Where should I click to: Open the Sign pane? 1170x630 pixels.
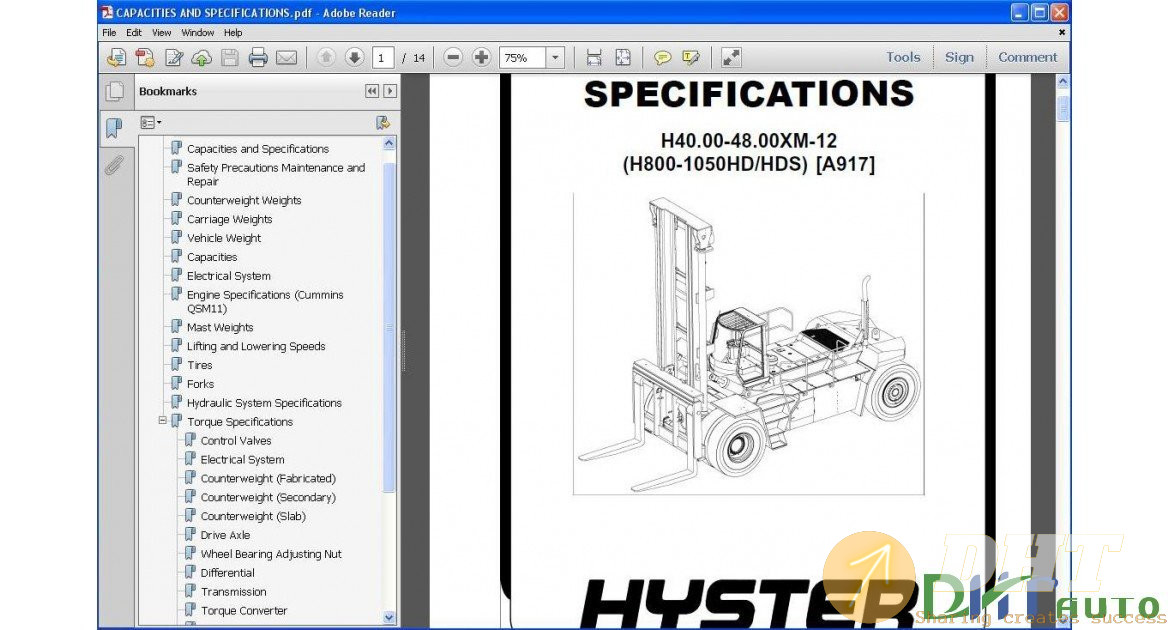point(959,57)
